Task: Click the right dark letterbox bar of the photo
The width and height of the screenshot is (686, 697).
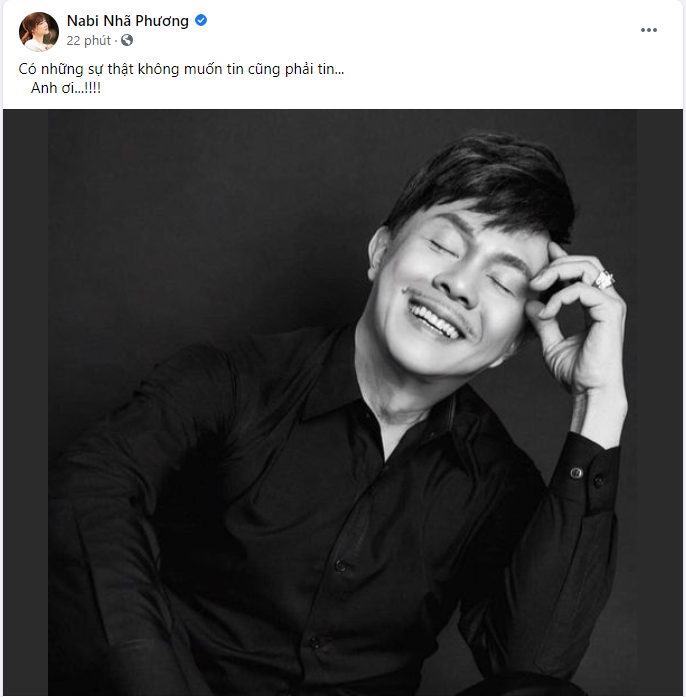Action: (660, 402)
